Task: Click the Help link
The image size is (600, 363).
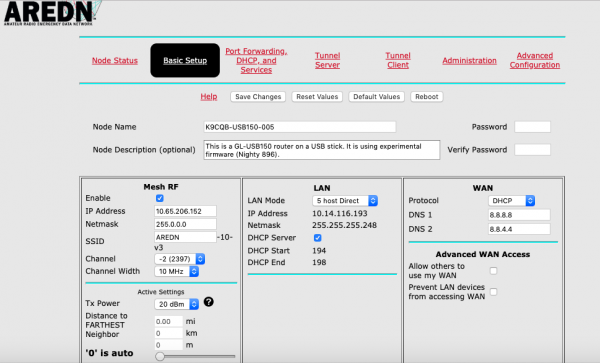Action: (x=209, y=96)
